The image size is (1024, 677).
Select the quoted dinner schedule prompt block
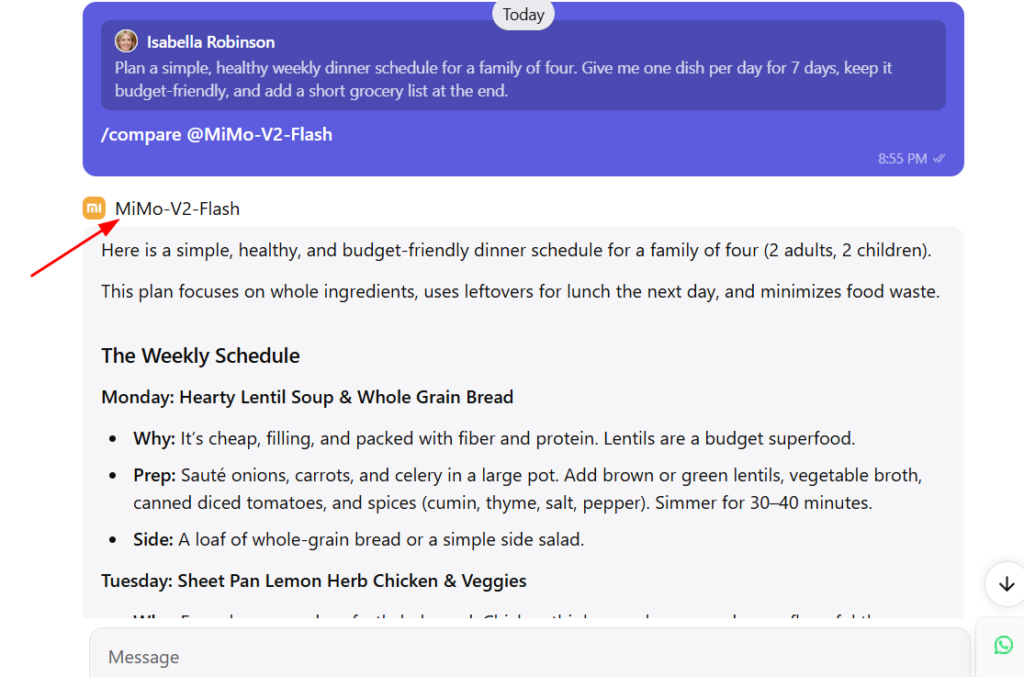(x=523, y=65)
